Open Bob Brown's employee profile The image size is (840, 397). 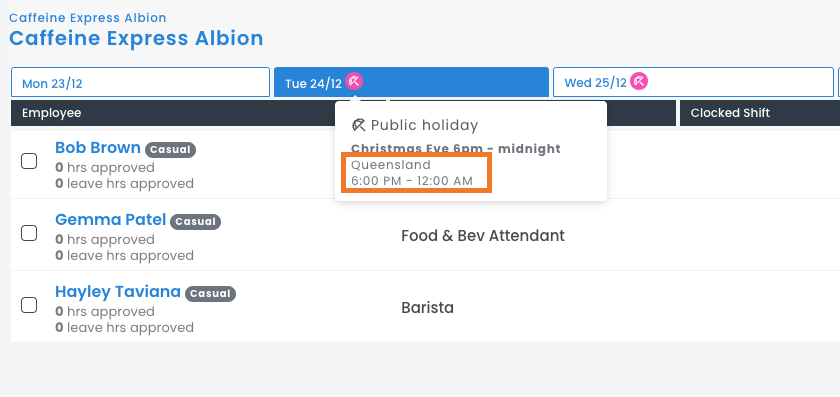coord(98,147)
